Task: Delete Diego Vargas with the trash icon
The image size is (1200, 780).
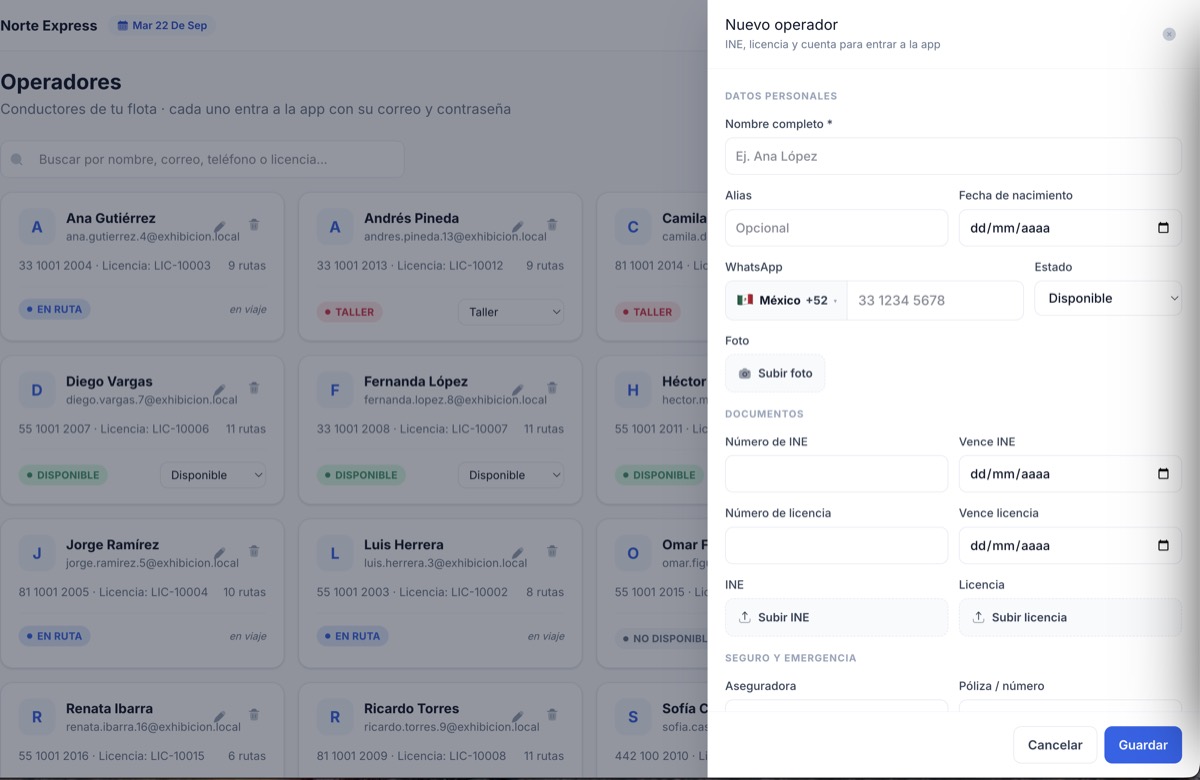Action: 254,389
